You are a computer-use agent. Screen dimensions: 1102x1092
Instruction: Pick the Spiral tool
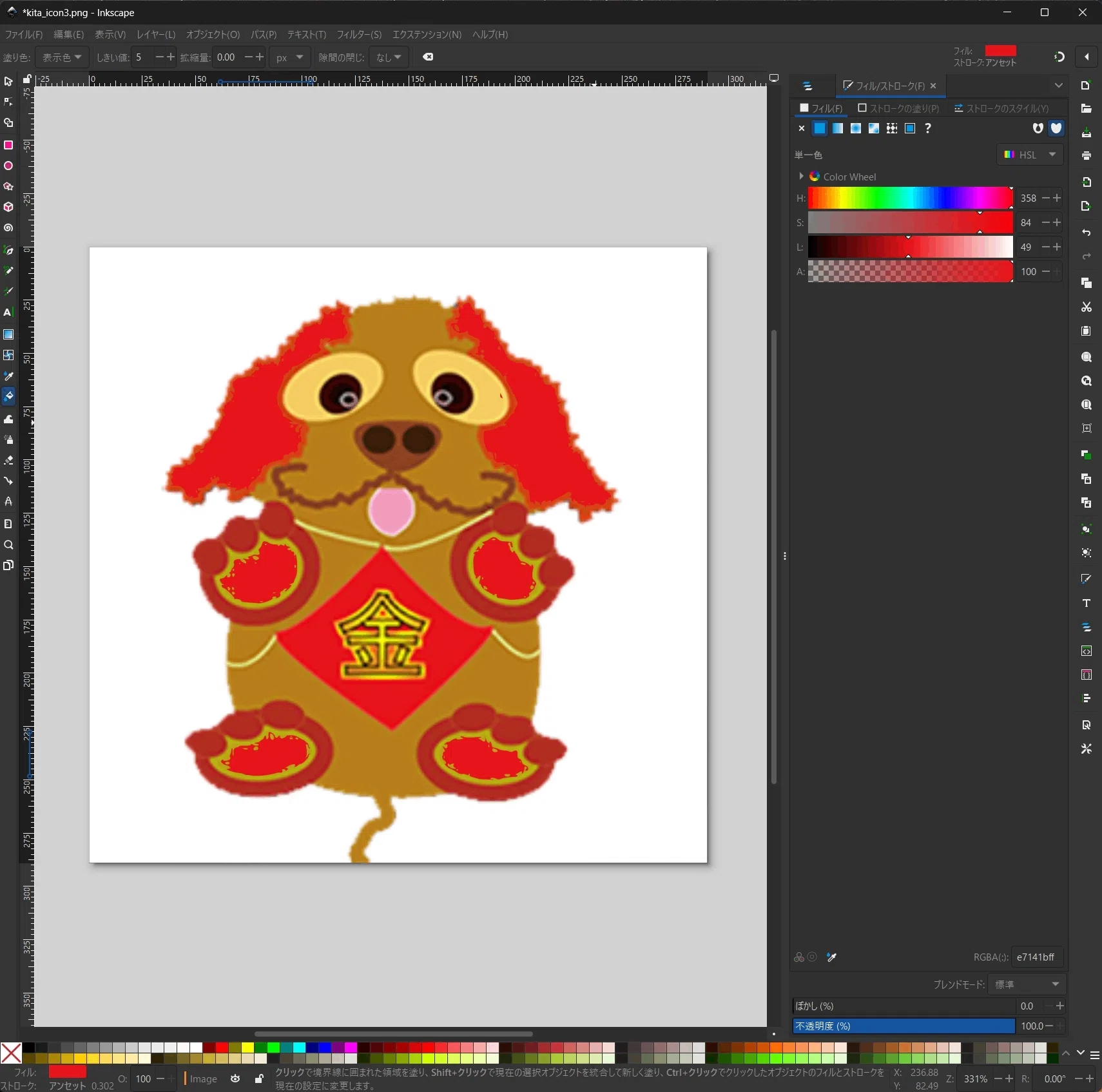coord(8,228)
